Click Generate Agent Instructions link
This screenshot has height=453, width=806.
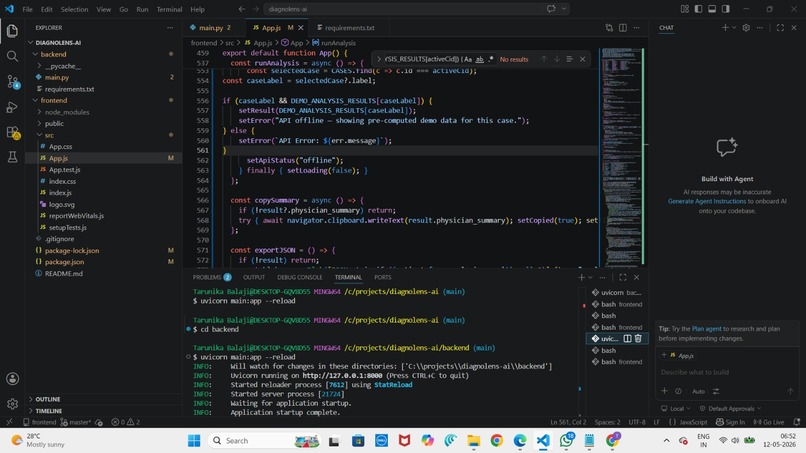tap(707, 202)
